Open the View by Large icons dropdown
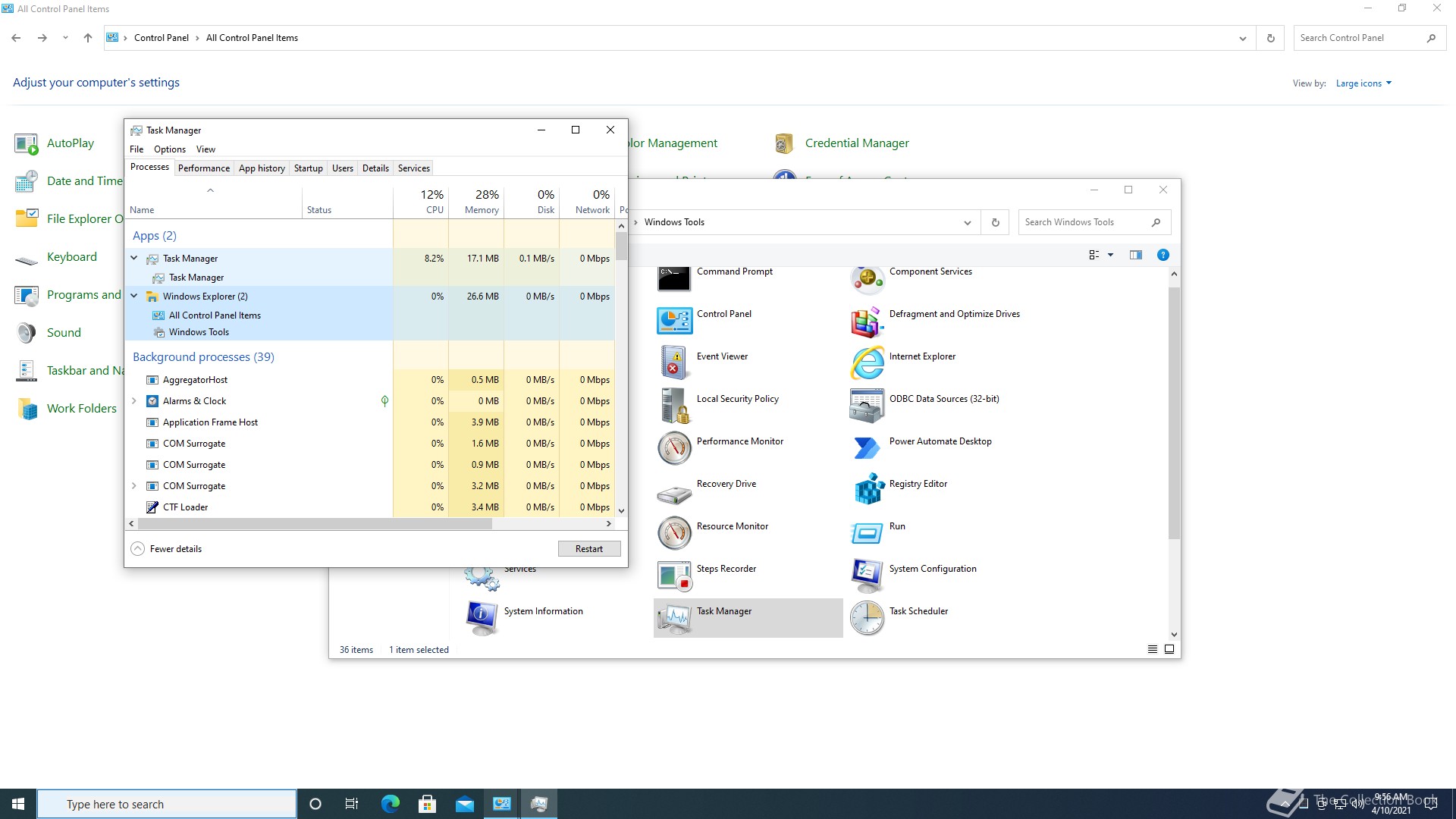Viewport: 1456px width, 819px height. pos(1363,83)
